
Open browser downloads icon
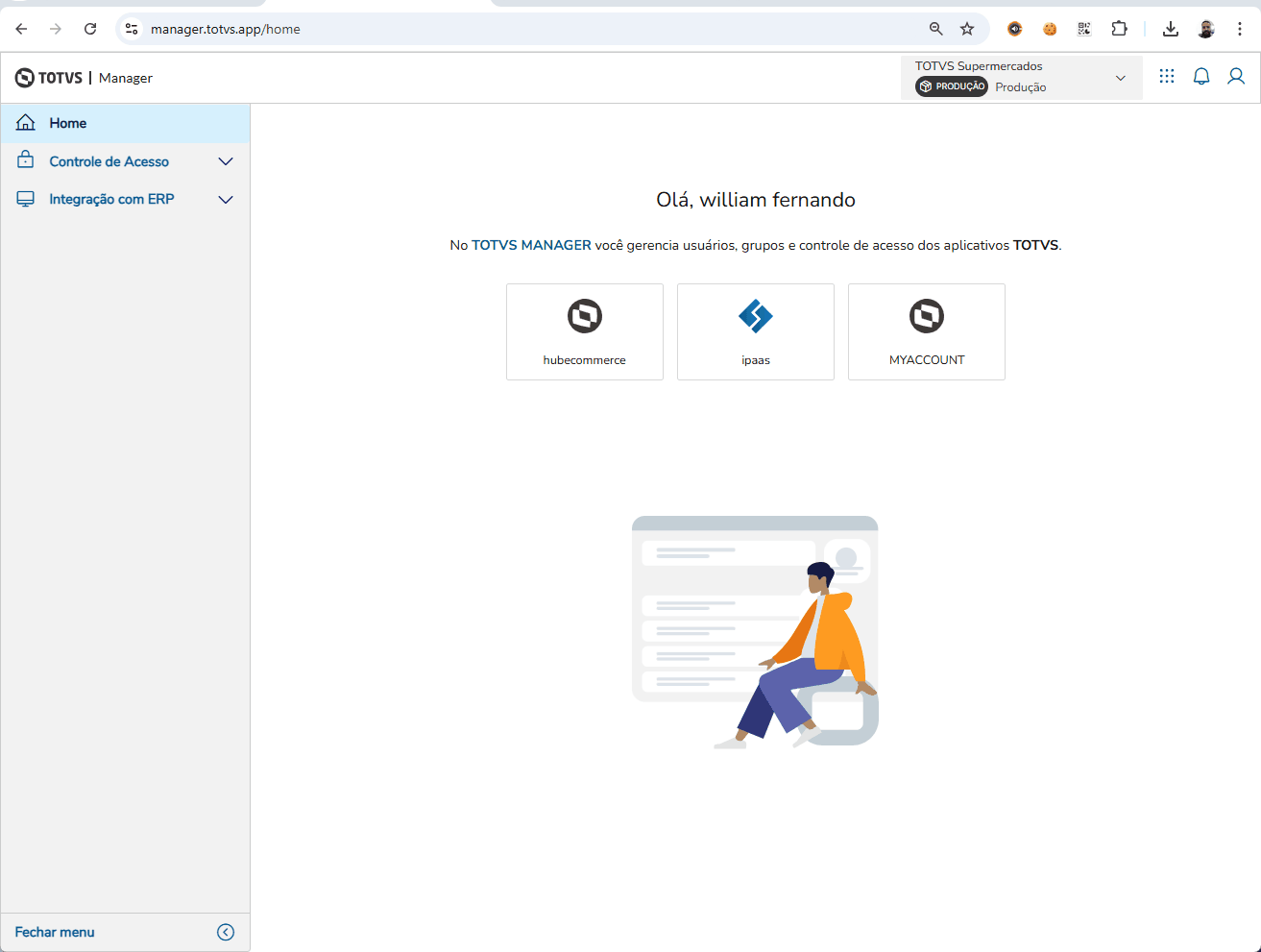[1171, 29]
